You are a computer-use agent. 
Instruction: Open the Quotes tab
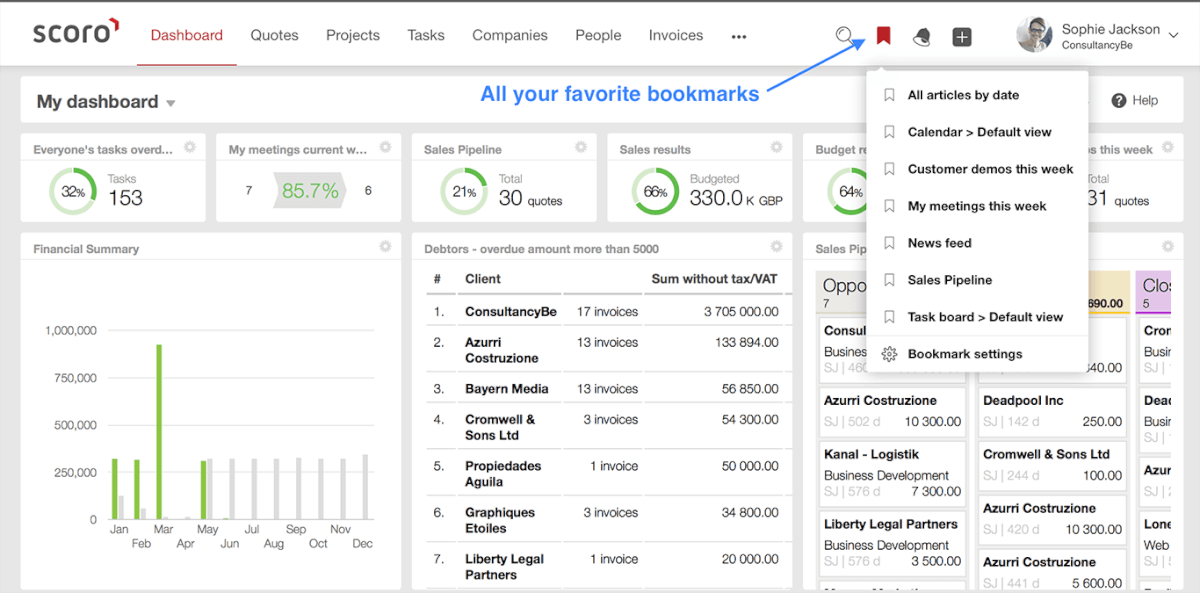[275, 35]
